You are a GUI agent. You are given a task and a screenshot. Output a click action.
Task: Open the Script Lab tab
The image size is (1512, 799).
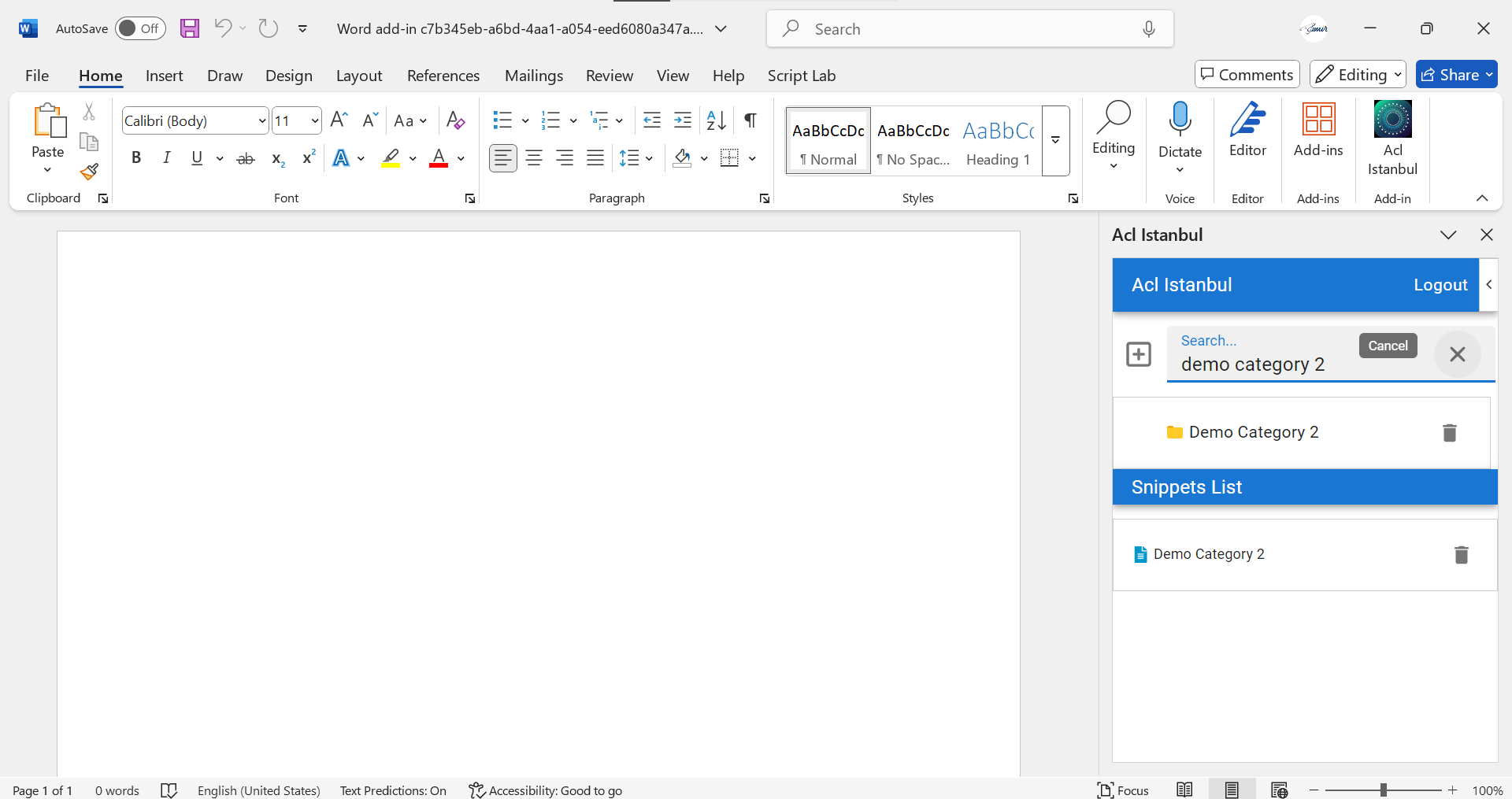801,76
